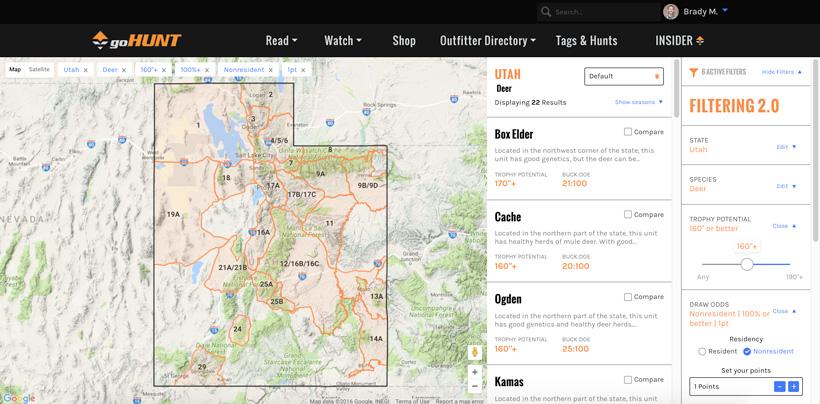
Task: Switch map to Satellite view
Action: (x=39, y=70)
